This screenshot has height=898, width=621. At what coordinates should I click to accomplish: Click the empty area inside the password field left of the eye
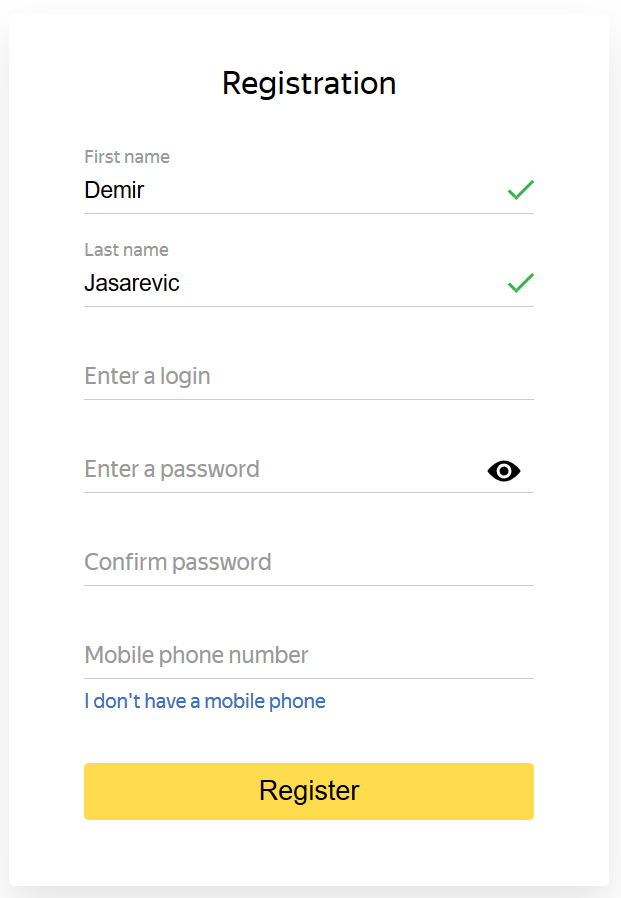[372, 470]
